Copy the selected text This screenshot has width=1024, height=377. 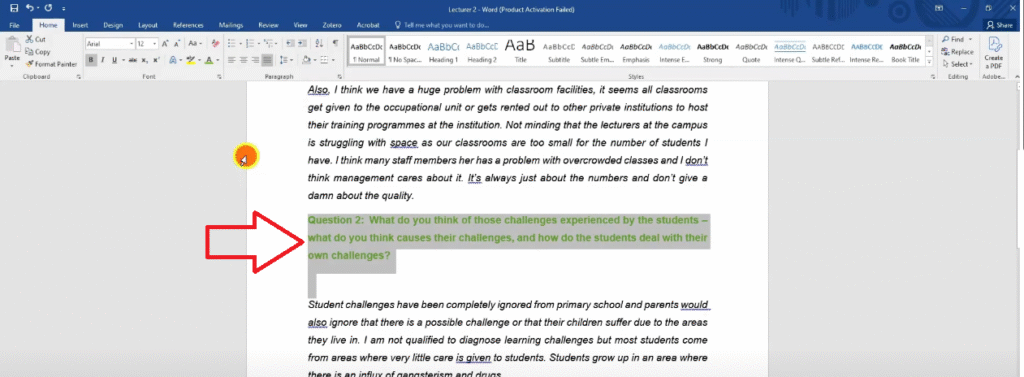tap(37, 52)
